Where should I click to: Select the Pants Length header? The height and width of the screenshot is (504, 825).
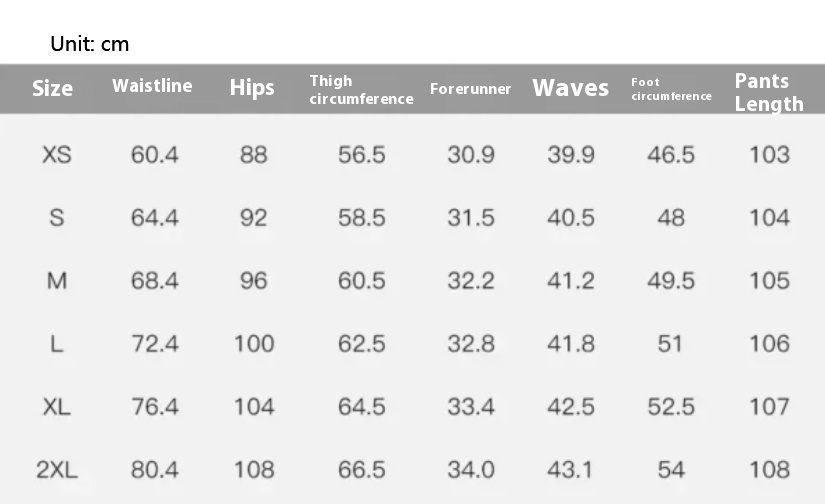pyautogui.click(x=768, y=92)
